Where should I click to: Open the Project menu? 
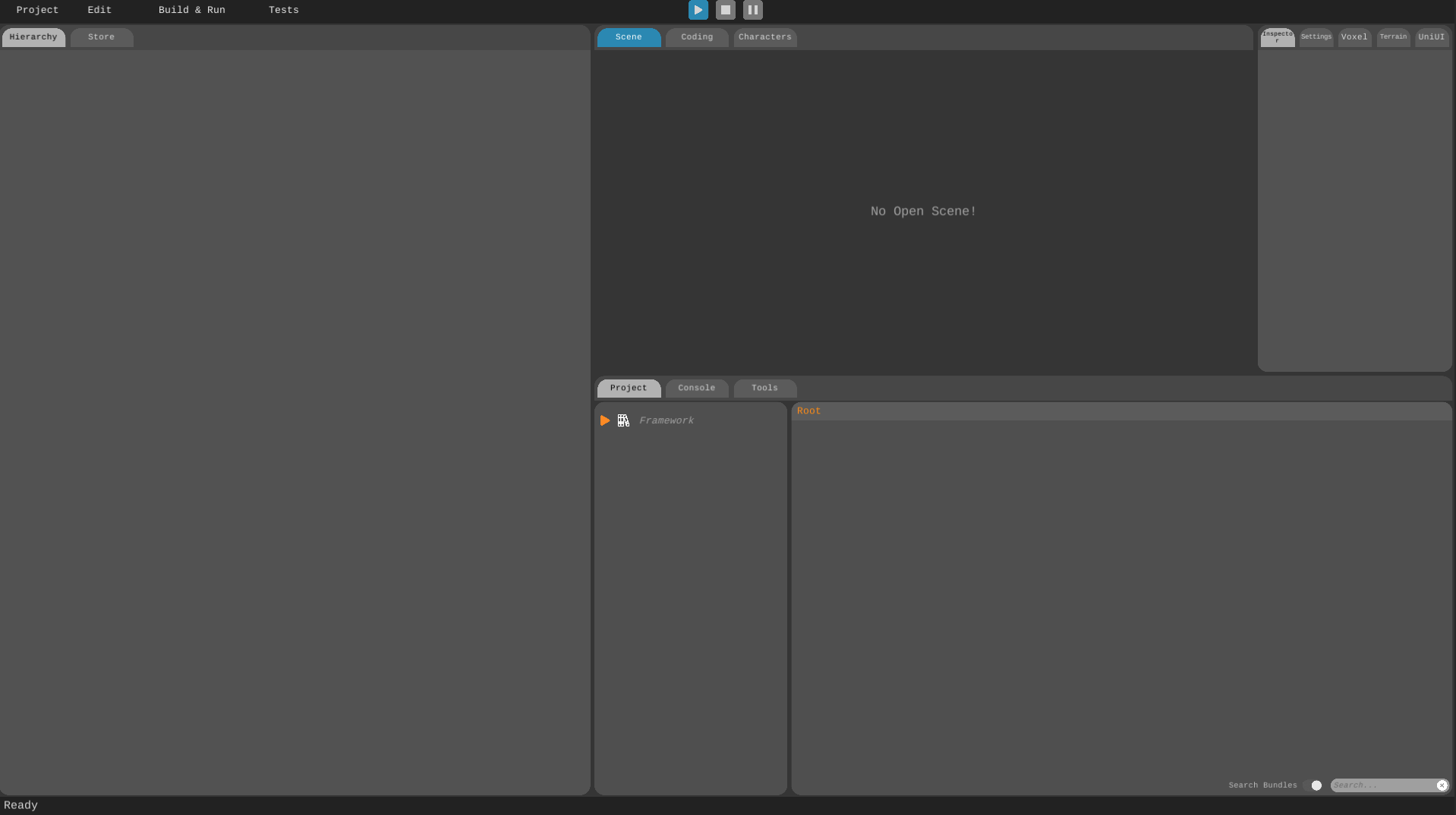click(37, 10)
